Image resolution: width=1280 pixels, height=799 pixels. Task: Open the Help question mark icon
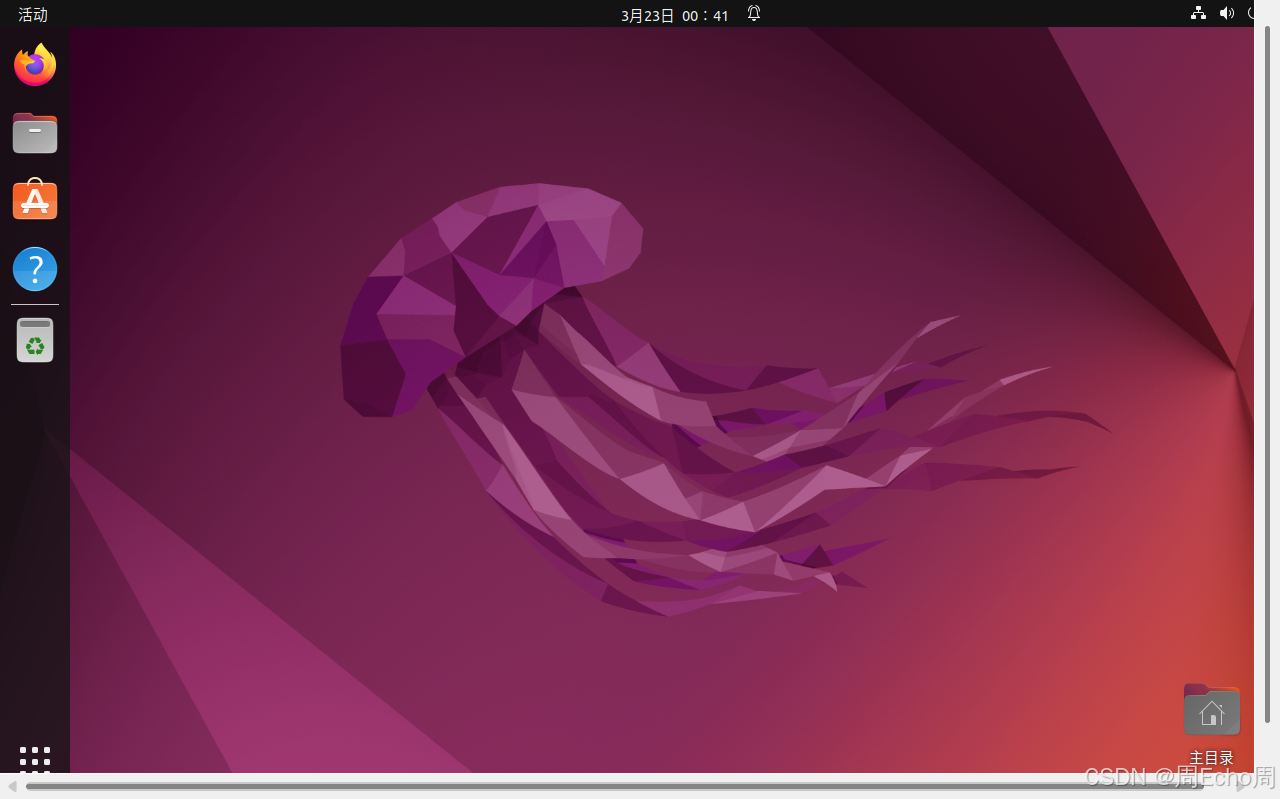(35, 269)
